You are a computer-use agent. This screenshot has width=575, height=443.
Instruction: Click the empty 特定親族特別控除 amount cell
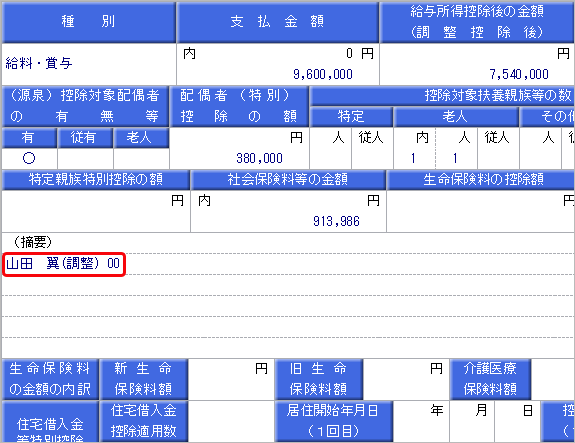(95, 211)
